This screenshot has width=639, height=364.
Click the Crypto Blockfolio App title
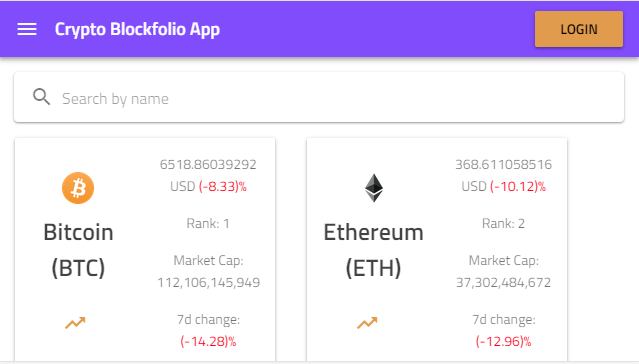(137, 29)
